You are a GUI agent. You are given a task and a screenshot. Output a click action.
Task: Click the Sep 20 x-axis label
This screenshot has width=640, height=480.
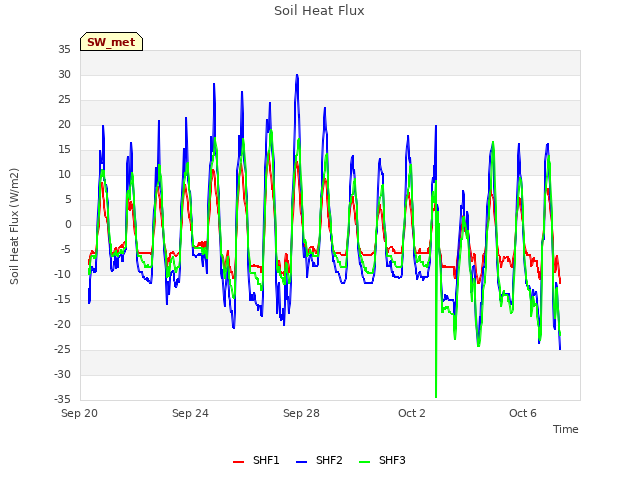(79, 413)
